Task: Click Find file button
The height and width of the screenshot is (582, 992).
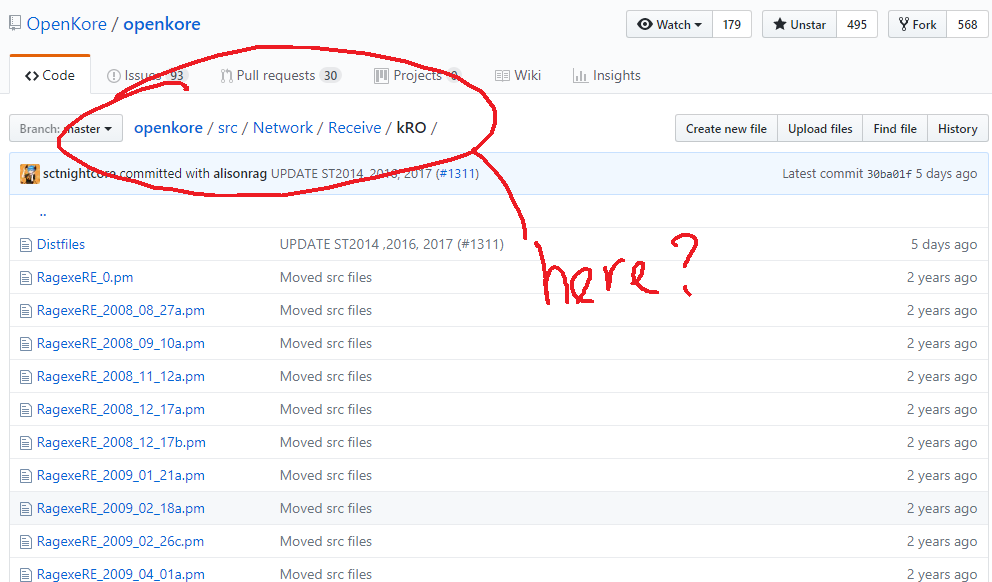Action: click(x=895, y=128)
